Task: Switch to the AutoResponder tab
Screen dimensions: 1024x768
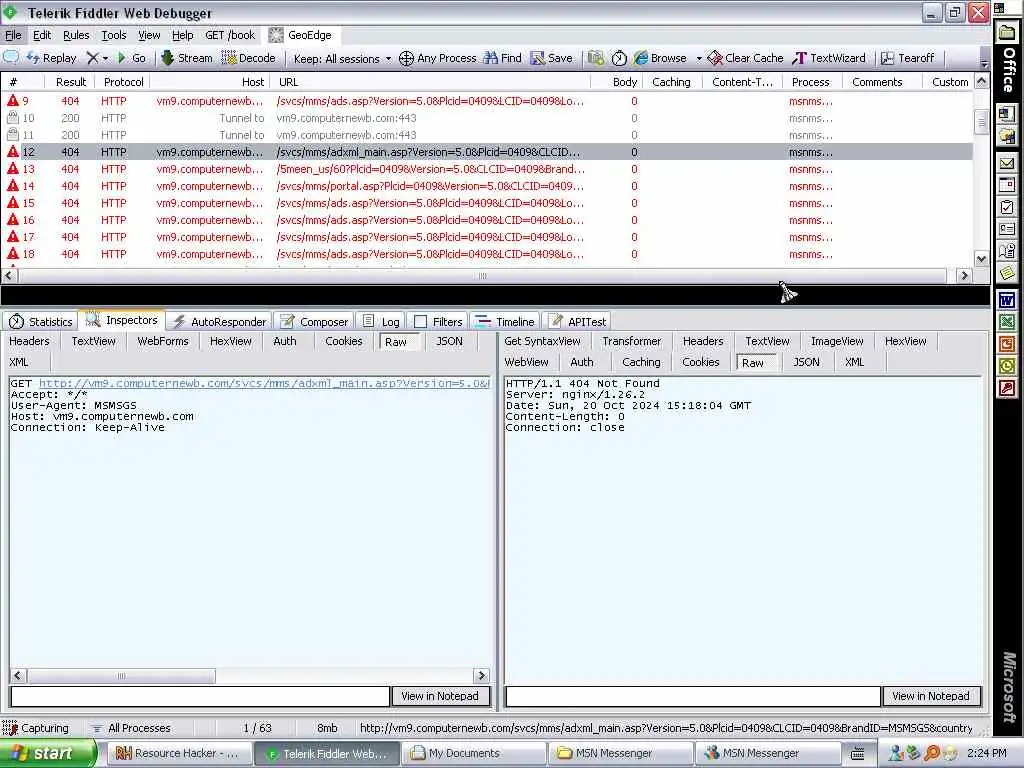Action: point(219,321)
